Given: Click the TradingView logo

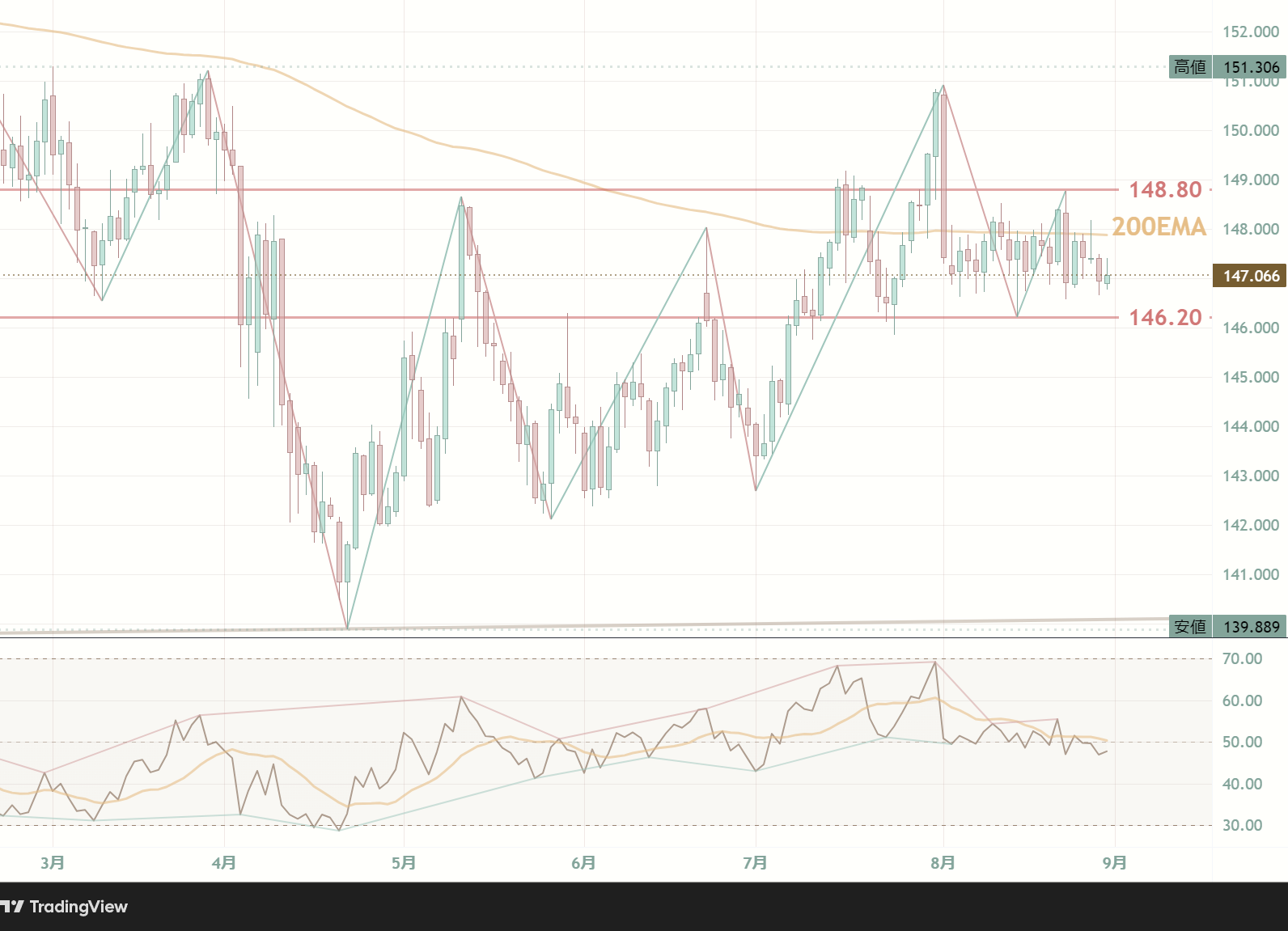Looking at the screenshot, I should (64, 907).
